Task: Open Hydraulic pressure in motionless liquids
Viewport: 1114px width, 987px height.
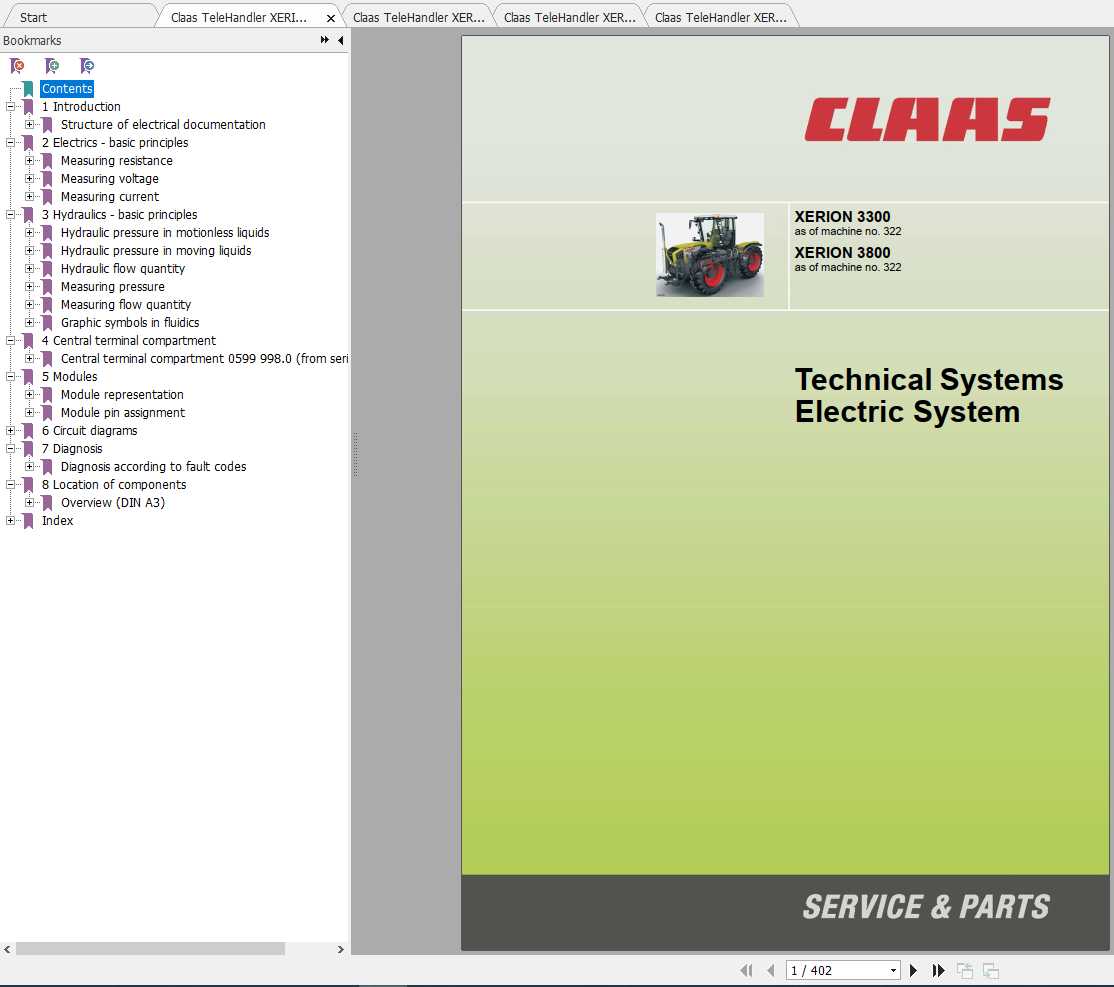Action: point(165,232)
